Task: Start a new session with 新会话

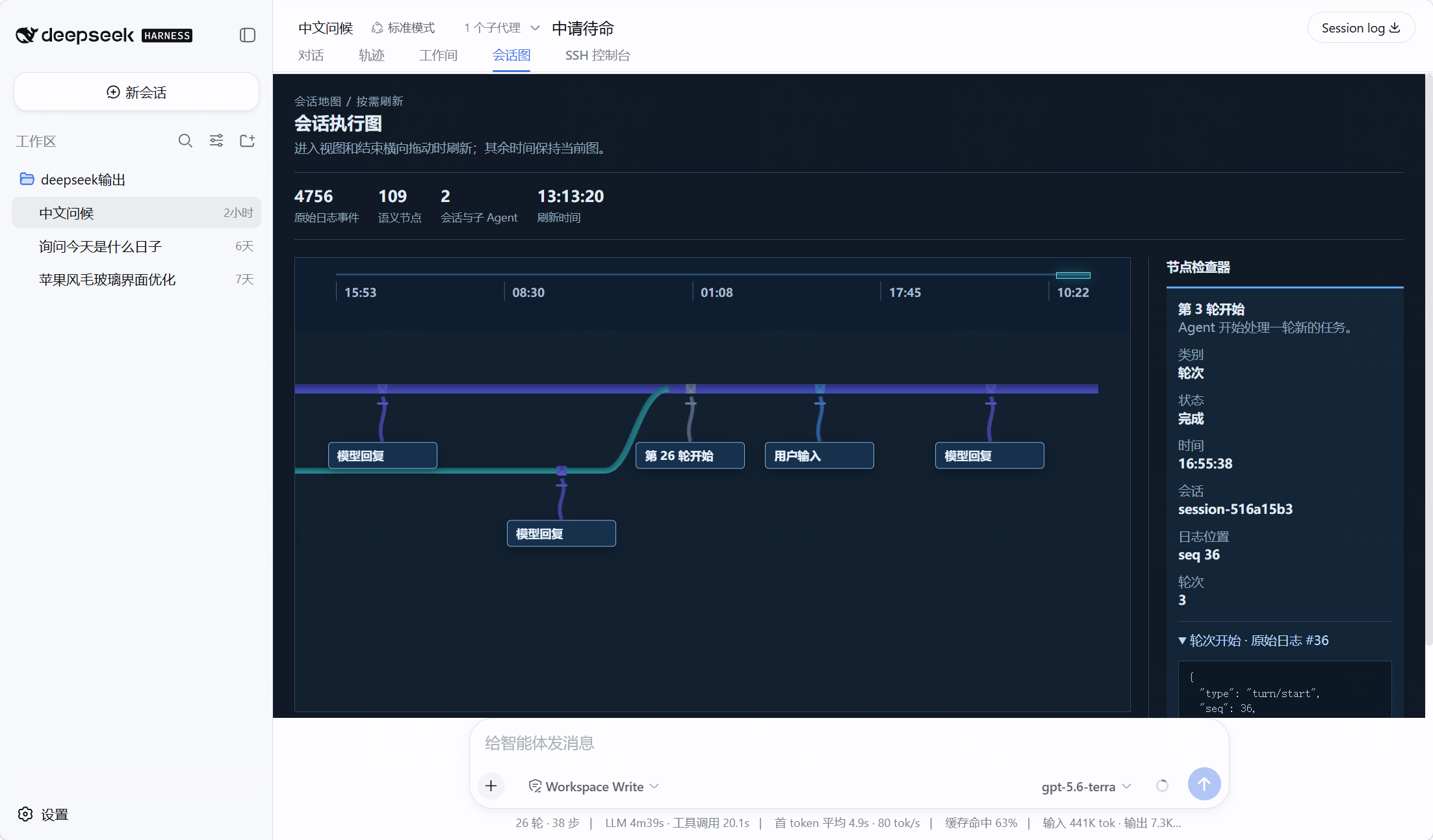Action: 136,92
